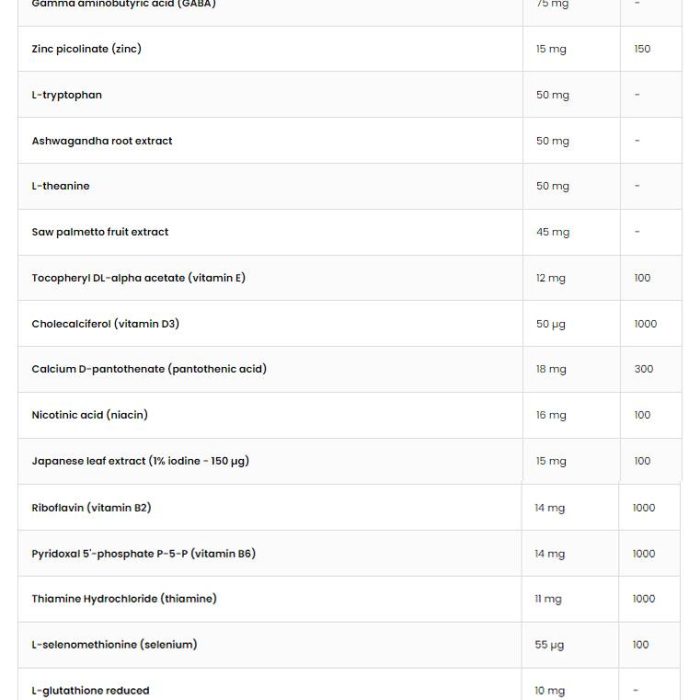Select the L-theanine ingredient cell

pyautogui.click(x=61, y=186)
